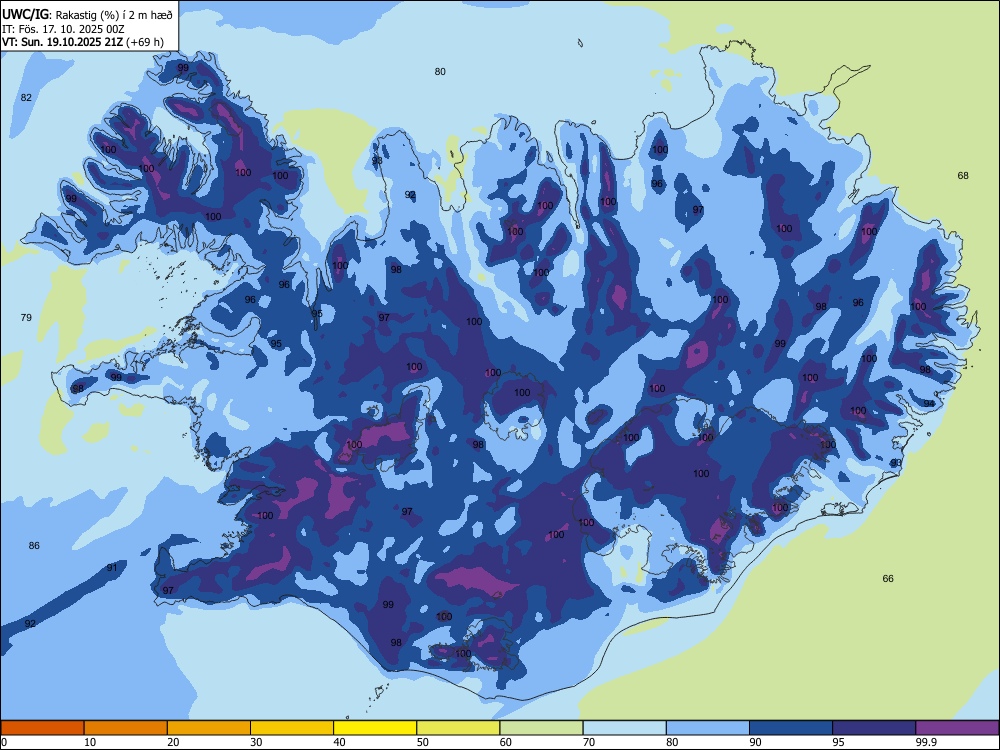Select the legend tick label '99.9'
The width and height of the screenshot is (1000, 750).
pos(926,742)
